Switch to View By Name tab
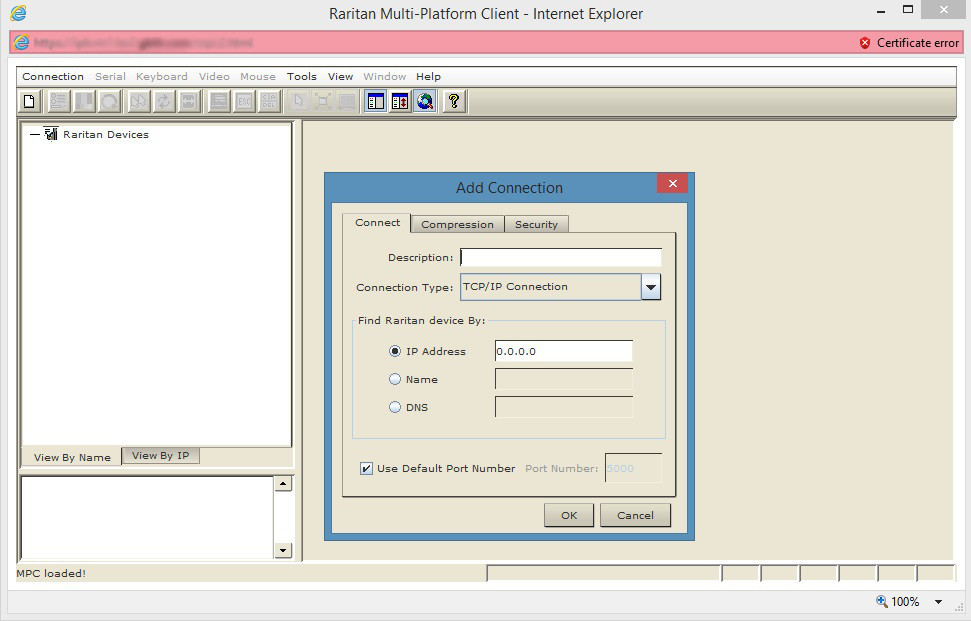971x621 pixels. click(x=72, y=457)
